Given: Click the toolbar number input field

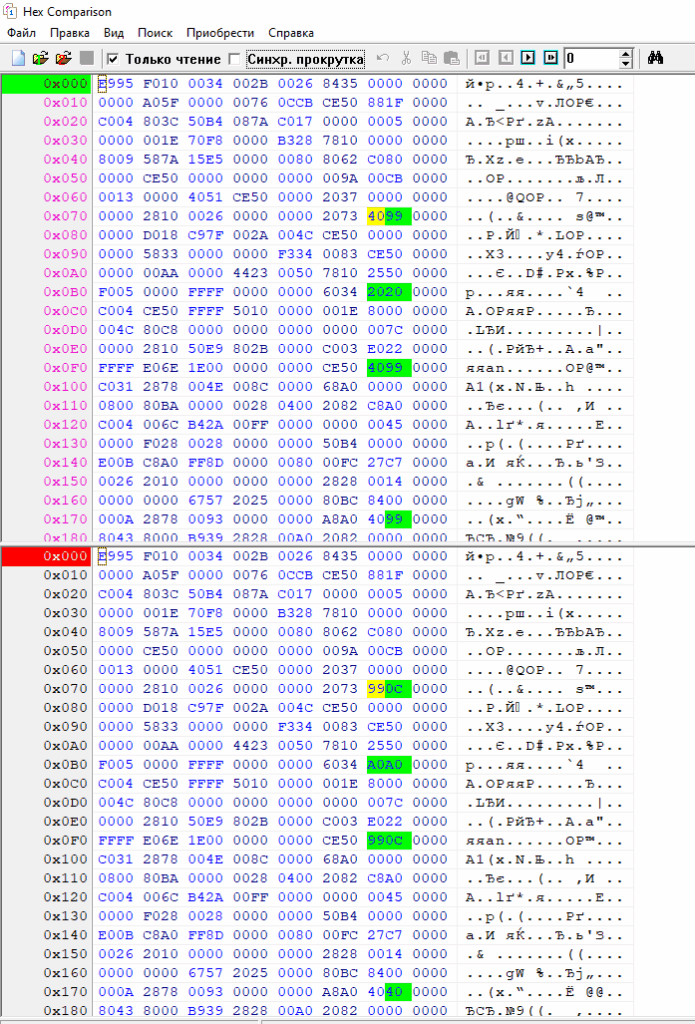Looking at the screenshot, I should (591, 58).
